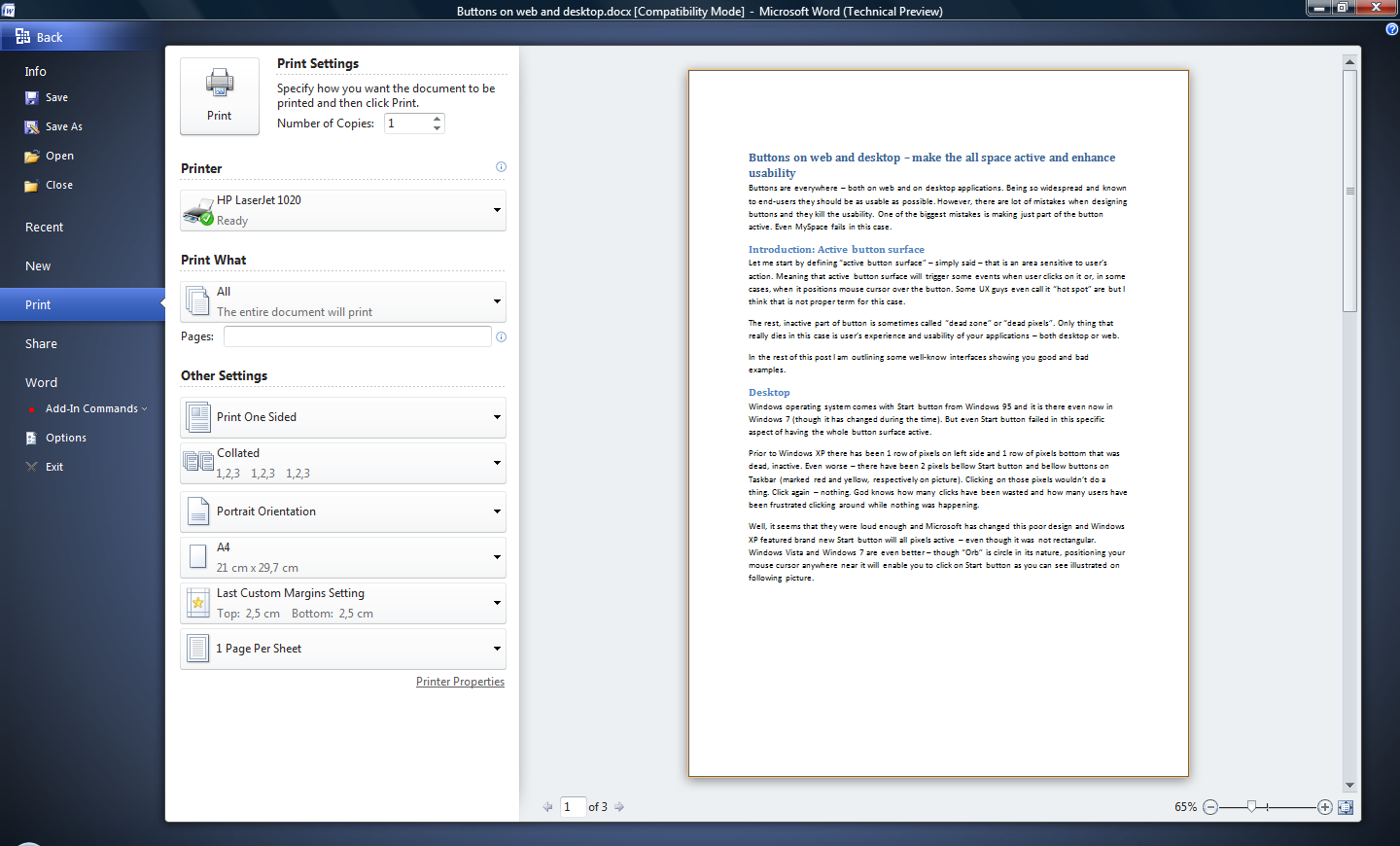This screenshot has height=846, width=1400.
Task: Open the Print What 'All' dropdown
Action: pyautogui.click(x=343, y=301)
